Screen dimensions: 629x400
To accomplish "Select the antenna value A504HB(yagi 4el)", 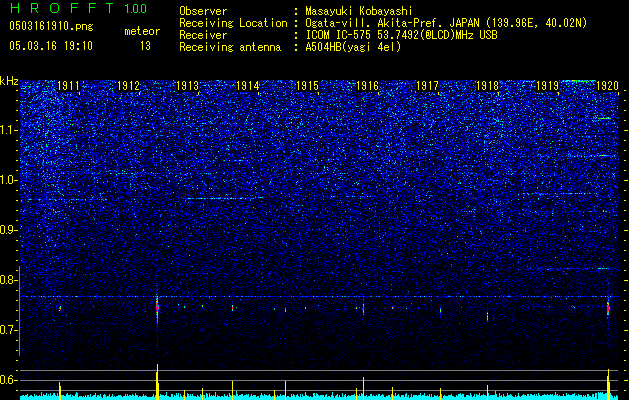I will coord(353,47).
